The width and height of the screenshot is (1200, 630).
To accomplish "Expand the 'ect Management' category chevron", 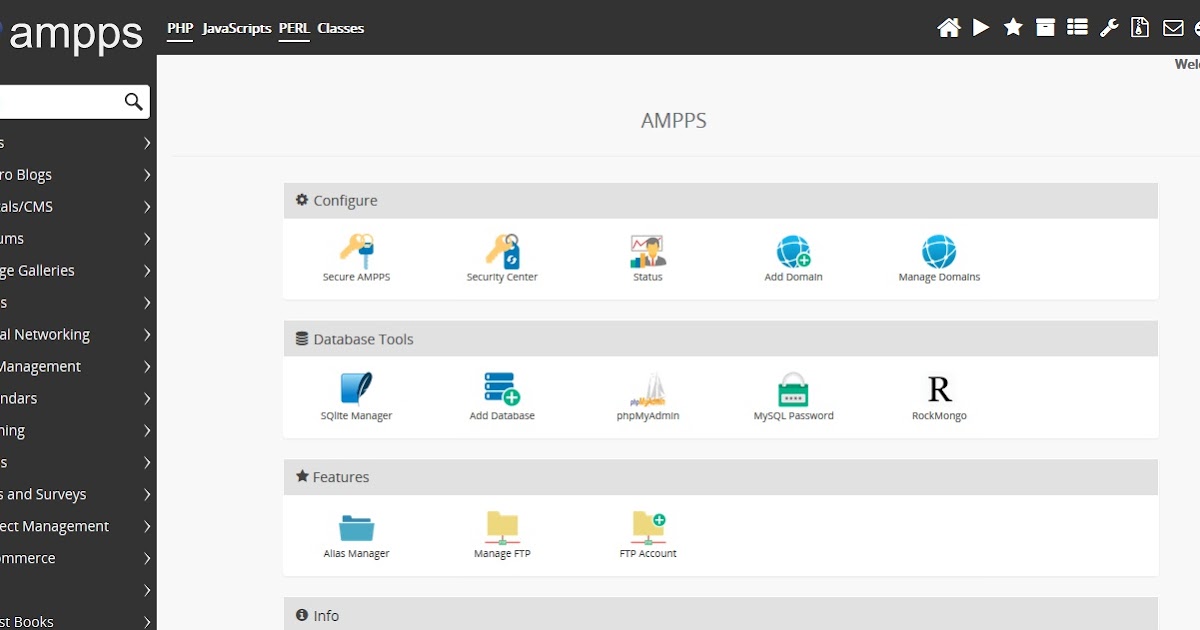I will pos(147,527).
